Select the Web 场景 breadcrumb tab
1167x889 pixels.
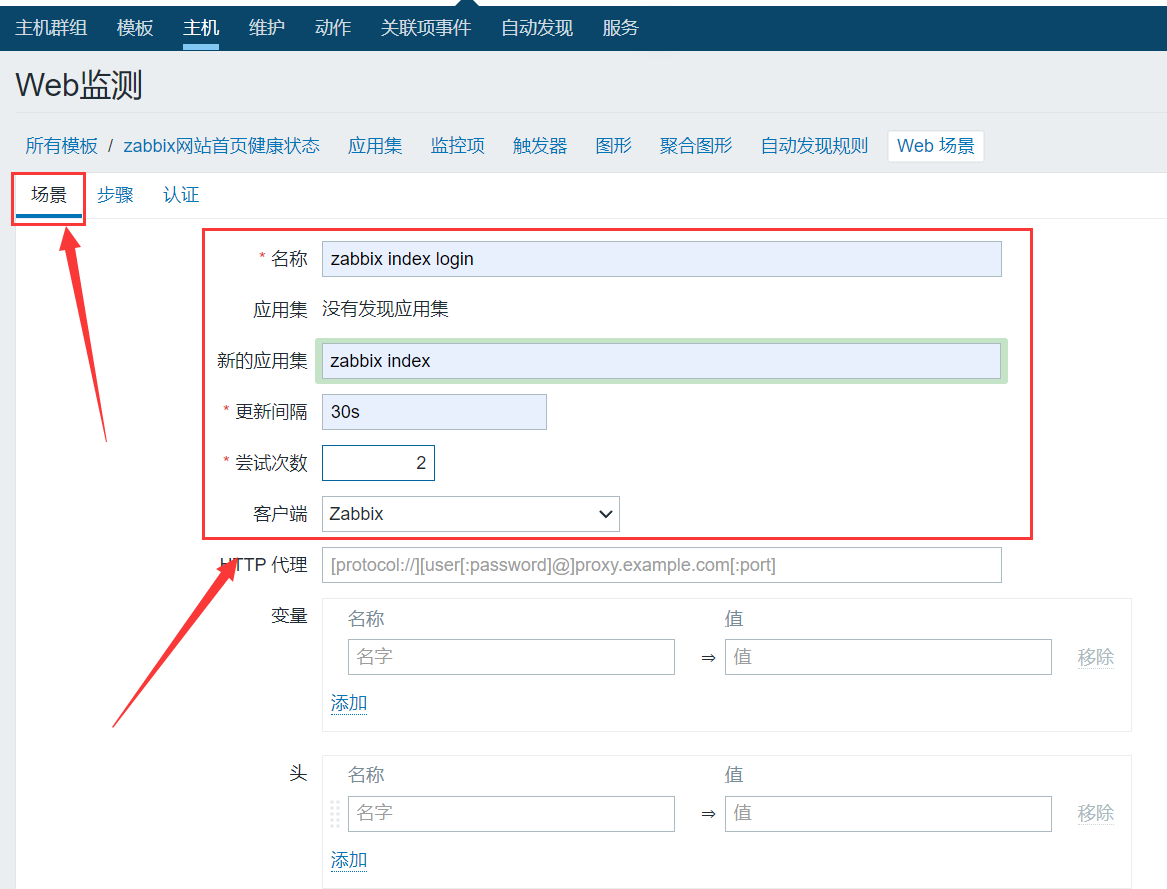(936, 146)
